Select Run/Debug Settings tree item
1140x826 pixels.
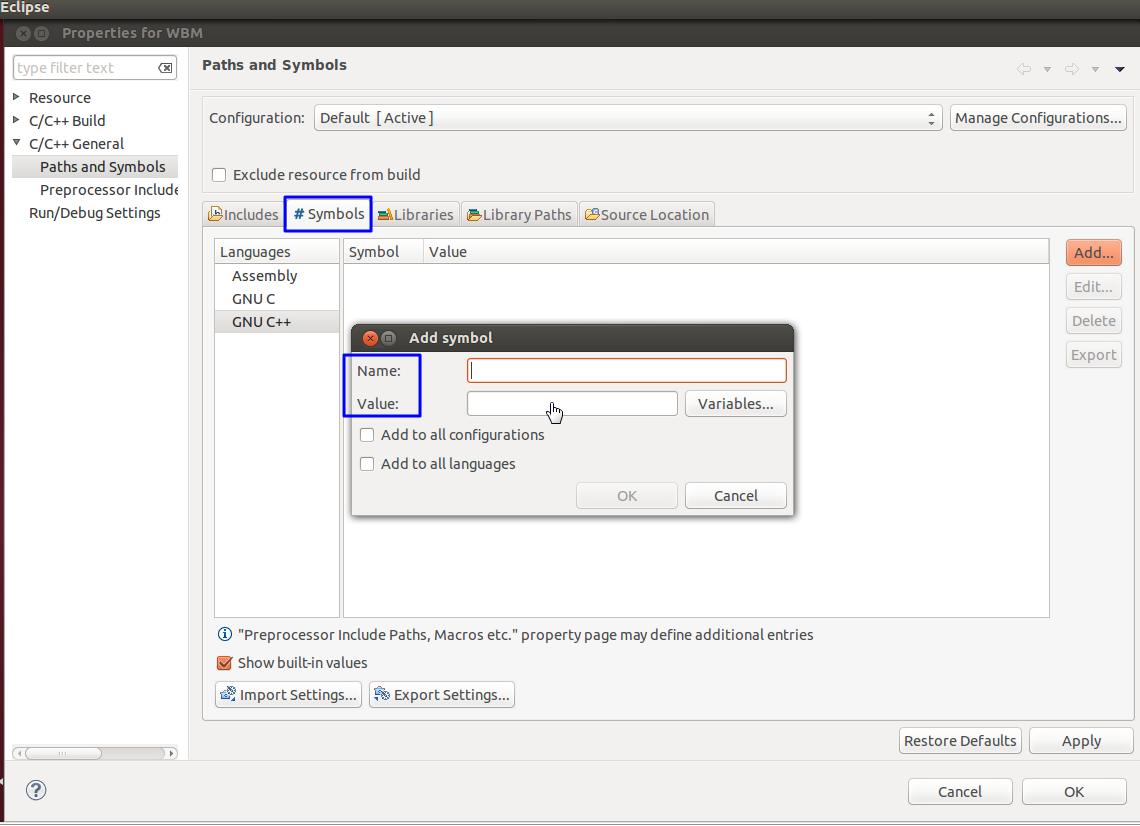(x=95, y=213)
